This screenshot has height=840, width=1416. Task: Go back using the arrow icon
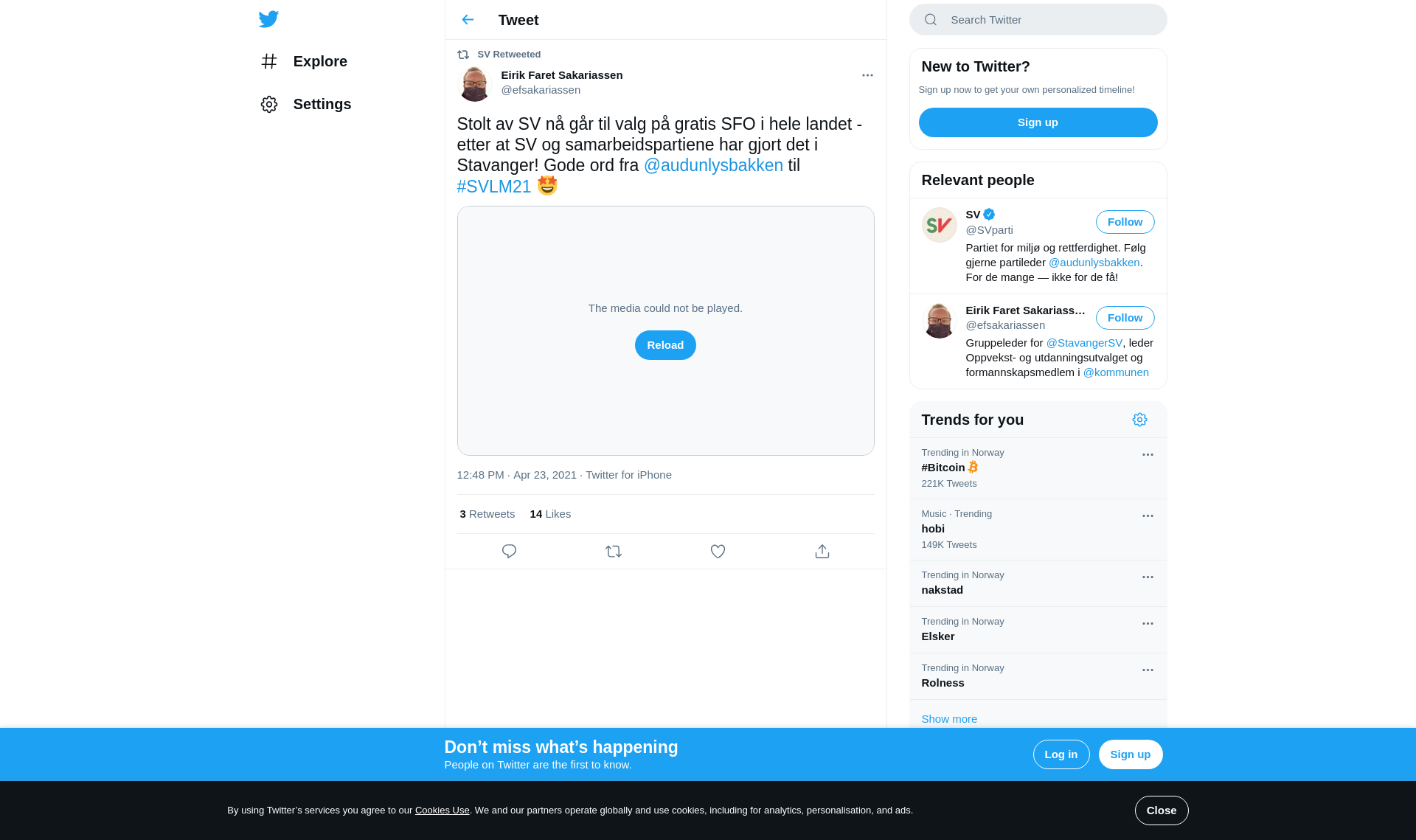[x=468, y=20]
